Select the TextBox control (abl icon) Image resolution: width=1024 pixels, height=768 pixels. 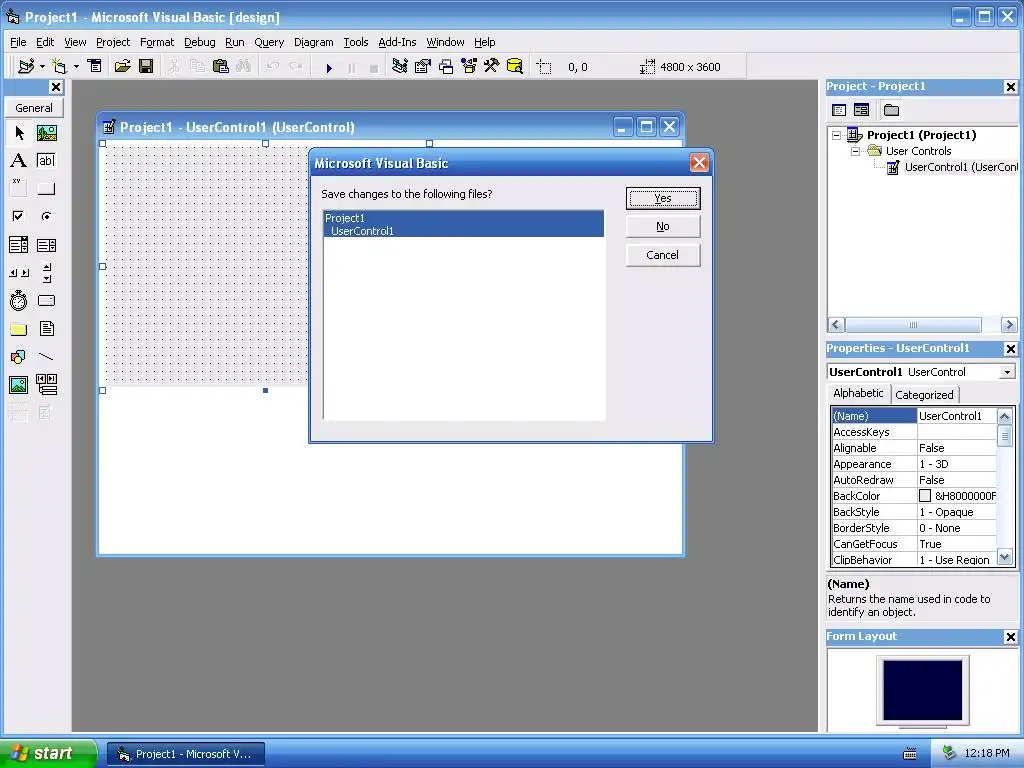46,161
